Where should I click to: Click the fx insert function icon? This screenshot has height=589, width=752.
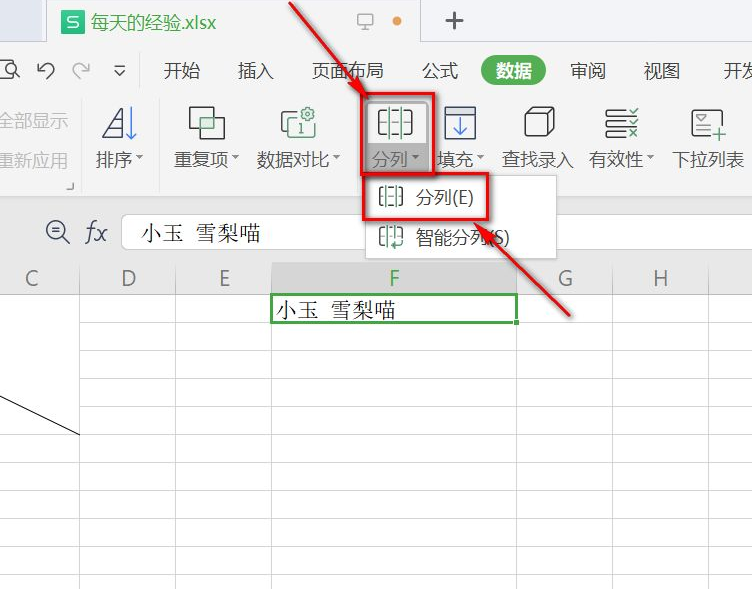(96, 233)
